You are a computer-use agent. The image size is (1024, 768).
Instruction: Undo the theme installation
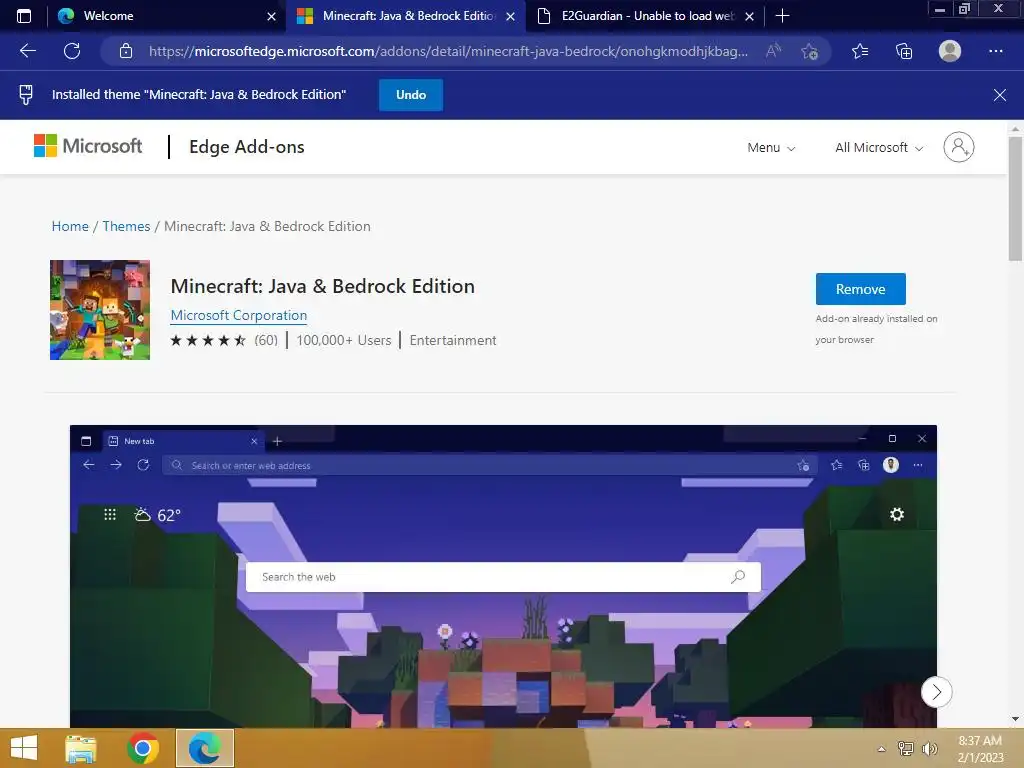click(x=411, y=95)
